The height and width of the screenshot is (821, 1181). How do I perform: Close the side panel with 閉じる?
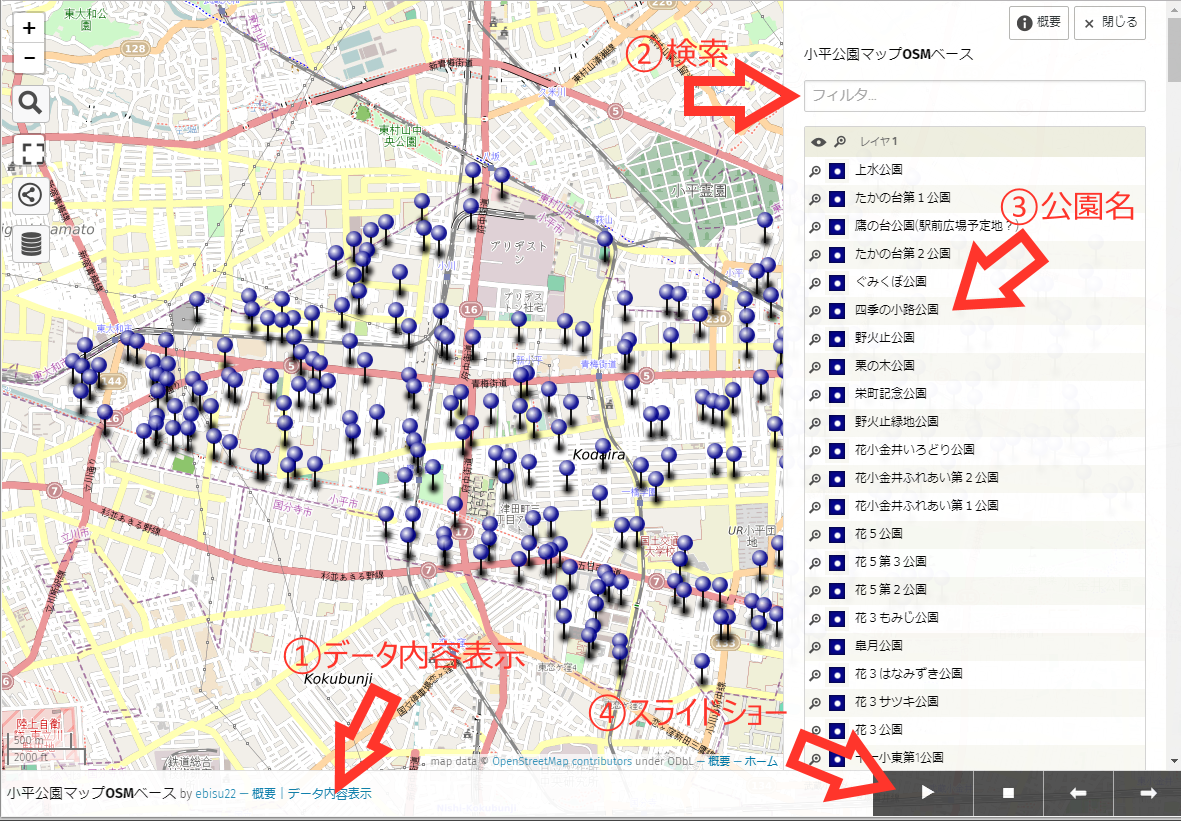click(x=1109, y=23)
